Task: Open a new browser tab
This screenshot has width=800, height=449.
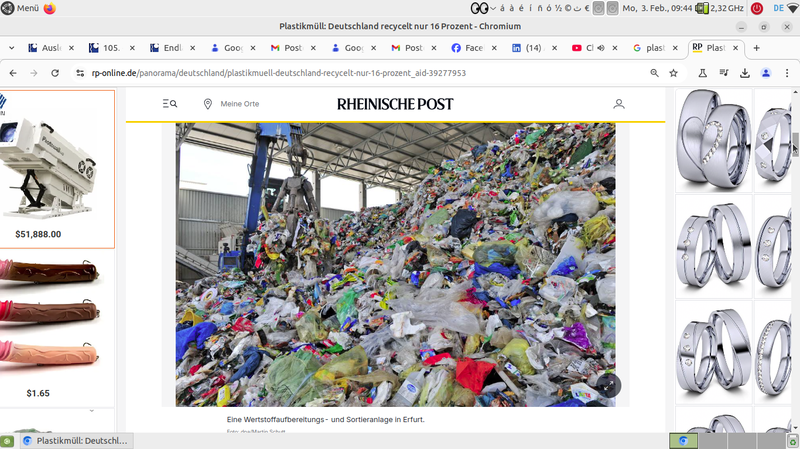Action: (757, 48)
